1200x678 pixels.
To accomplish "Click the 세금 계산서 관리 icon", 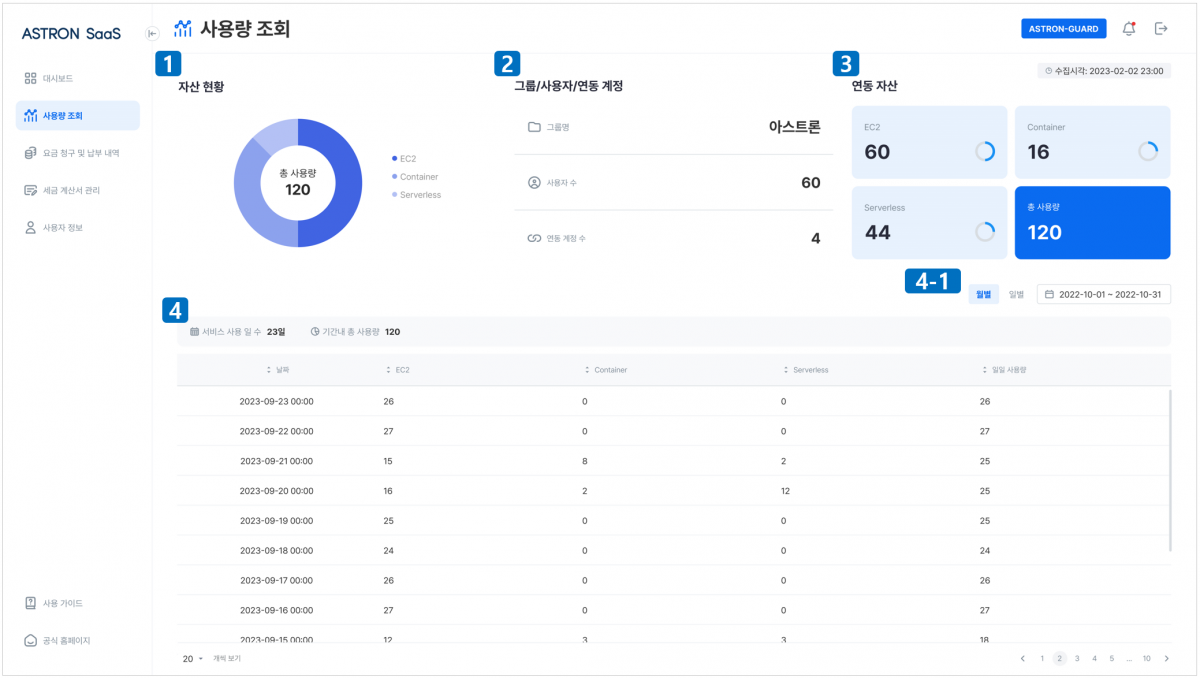I will tap(31, 190).
